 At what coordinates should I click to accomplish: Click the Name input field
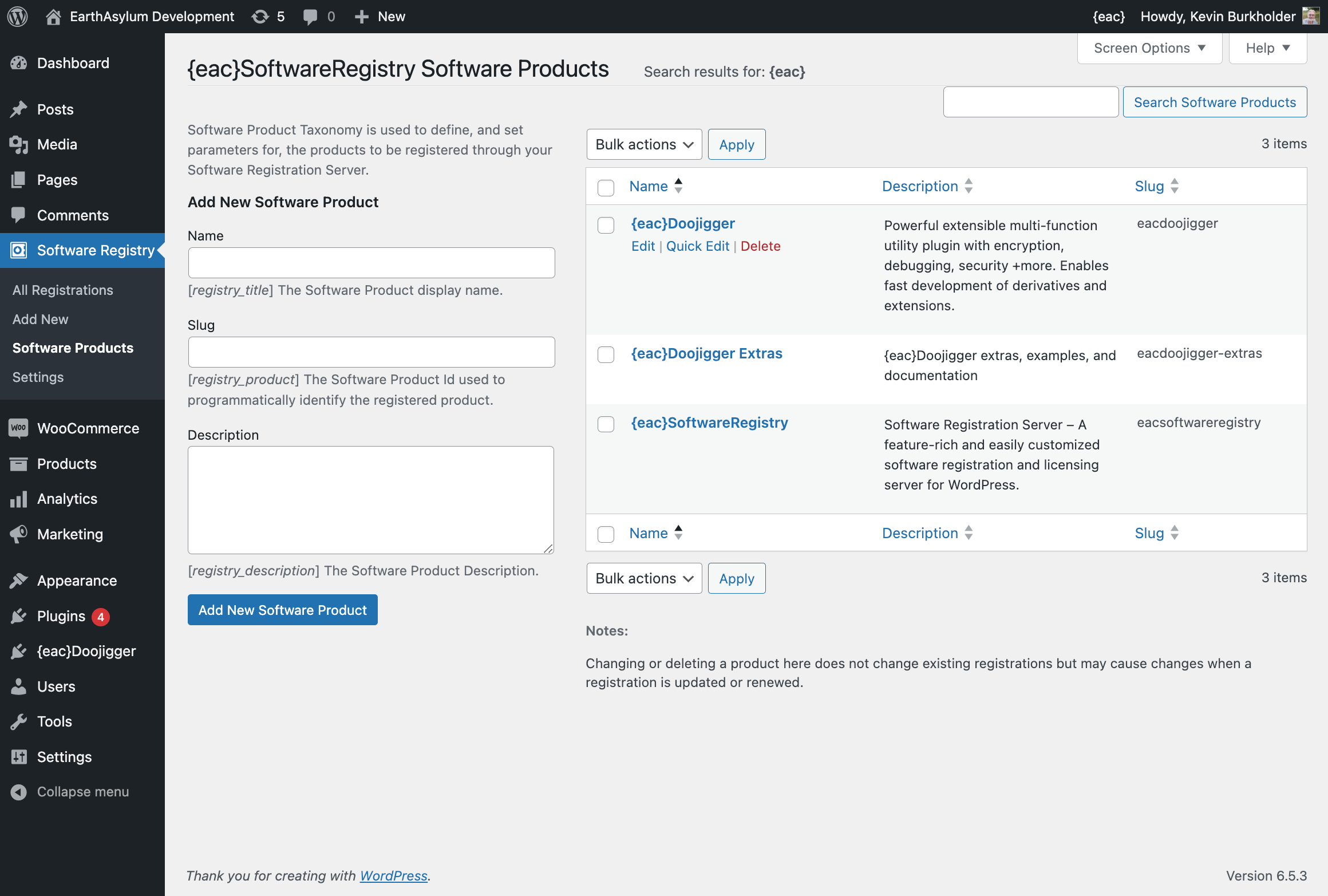pos(371,263)
